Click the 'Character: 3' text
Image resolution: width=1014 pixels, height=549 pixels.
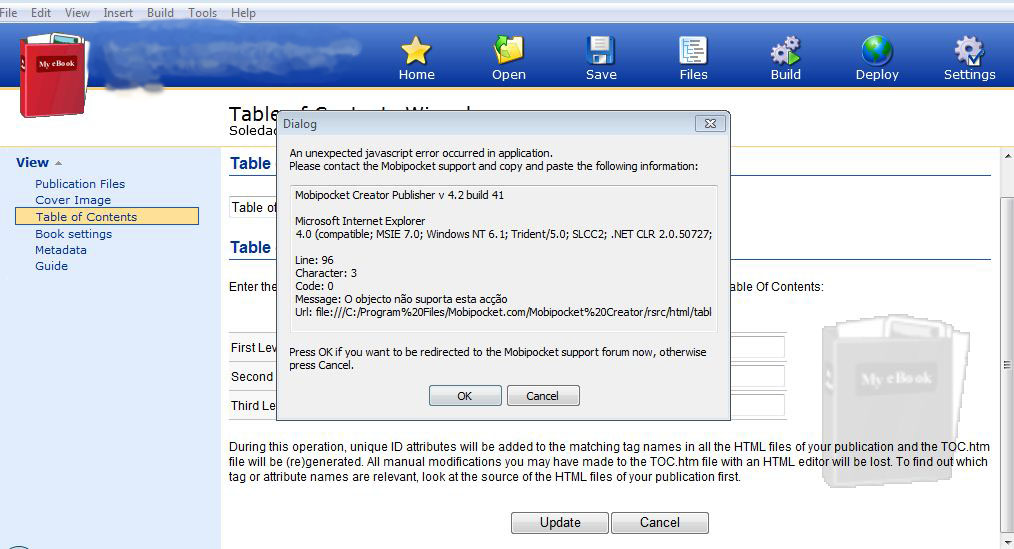(326, 273)
